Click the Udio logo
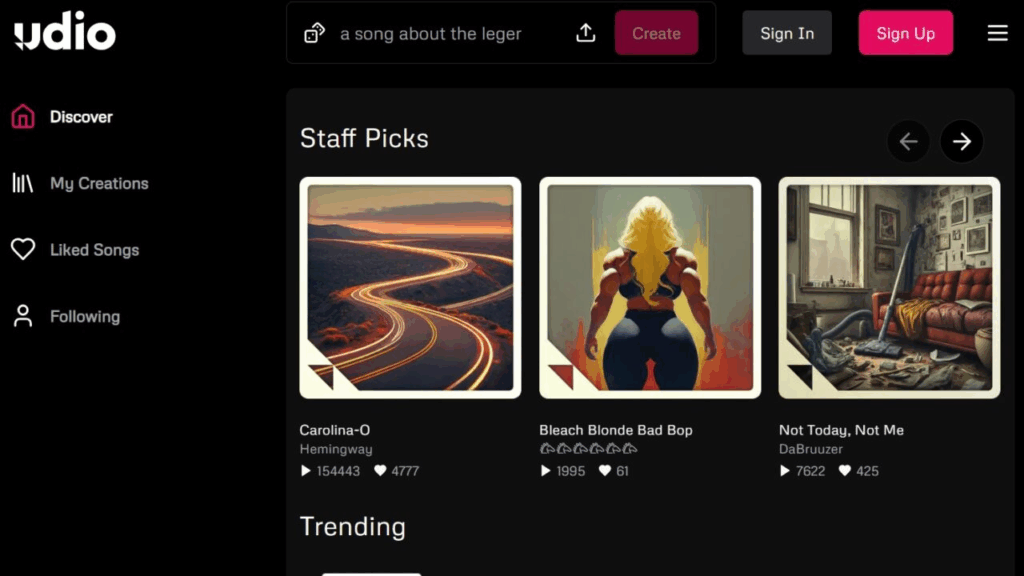This screenshot has height=576, width=1024. 65,34
